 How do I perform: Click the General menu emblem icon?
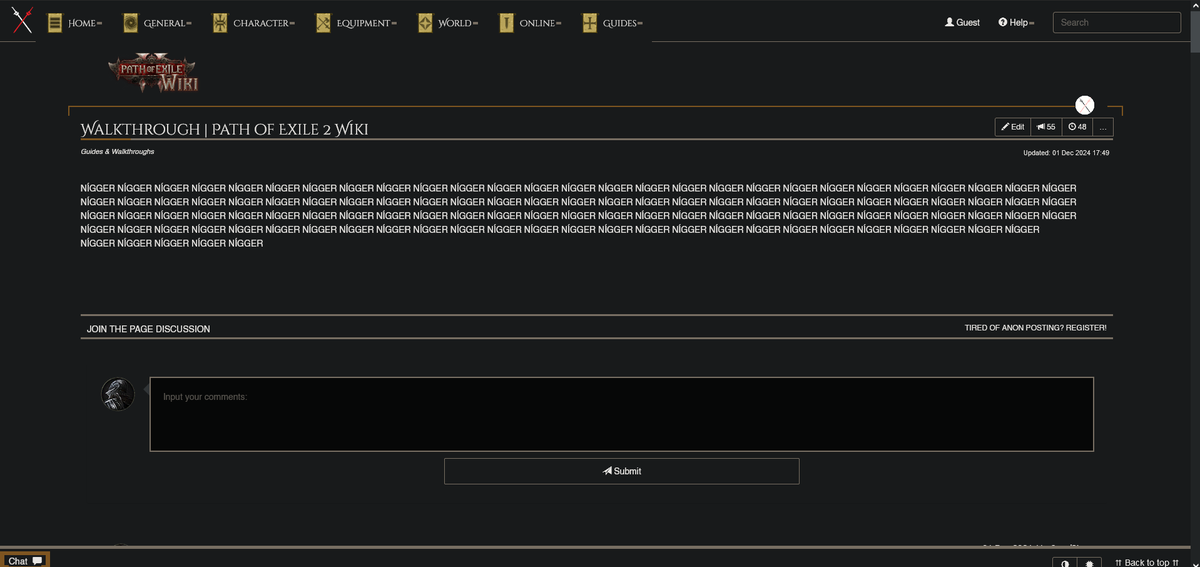pyautogui.click(x=130, y=23)
